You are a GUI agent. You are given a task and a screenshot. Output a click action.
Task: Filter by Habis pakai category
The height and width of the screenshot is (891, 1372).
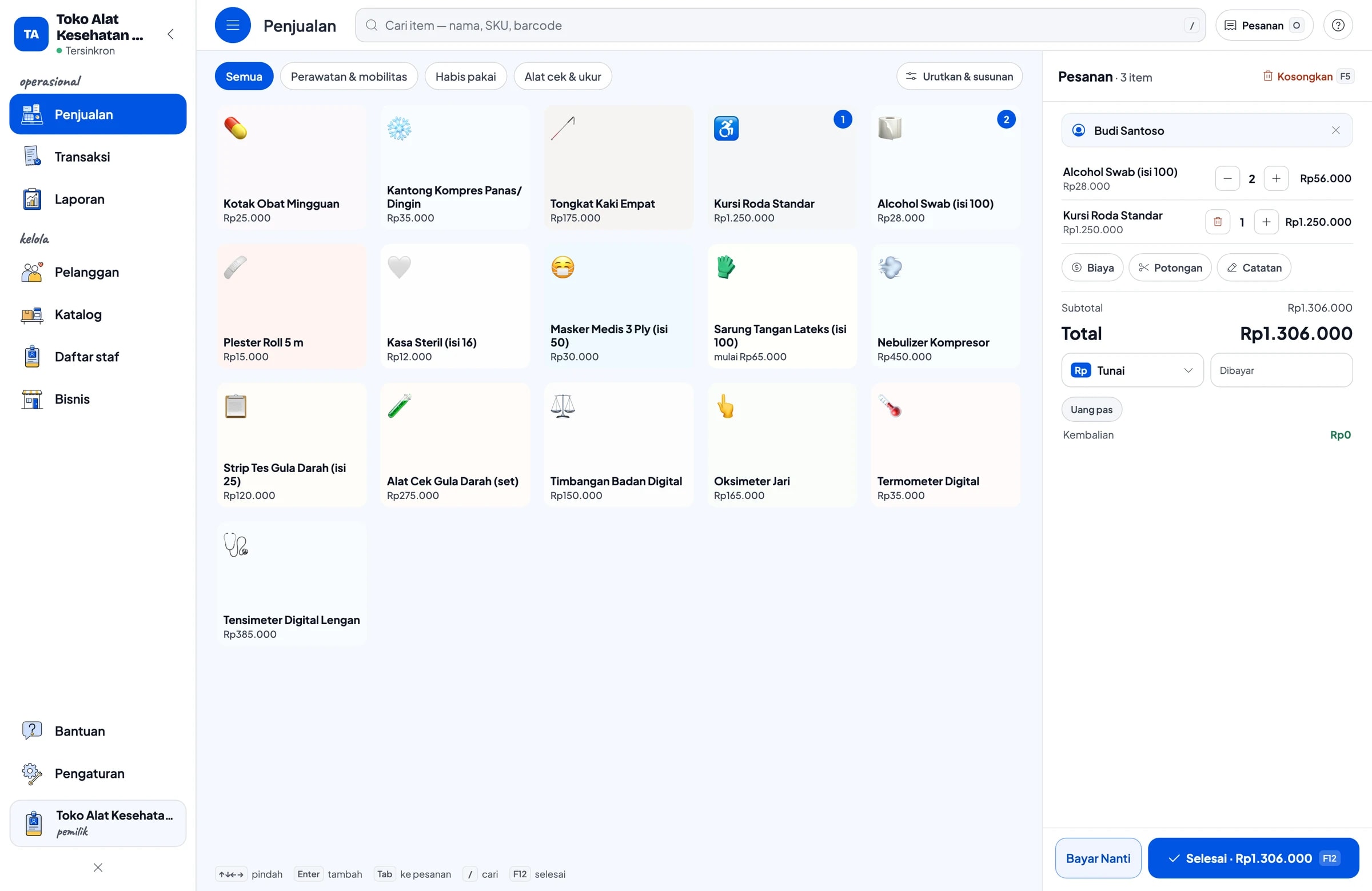[x=465, y=76]
